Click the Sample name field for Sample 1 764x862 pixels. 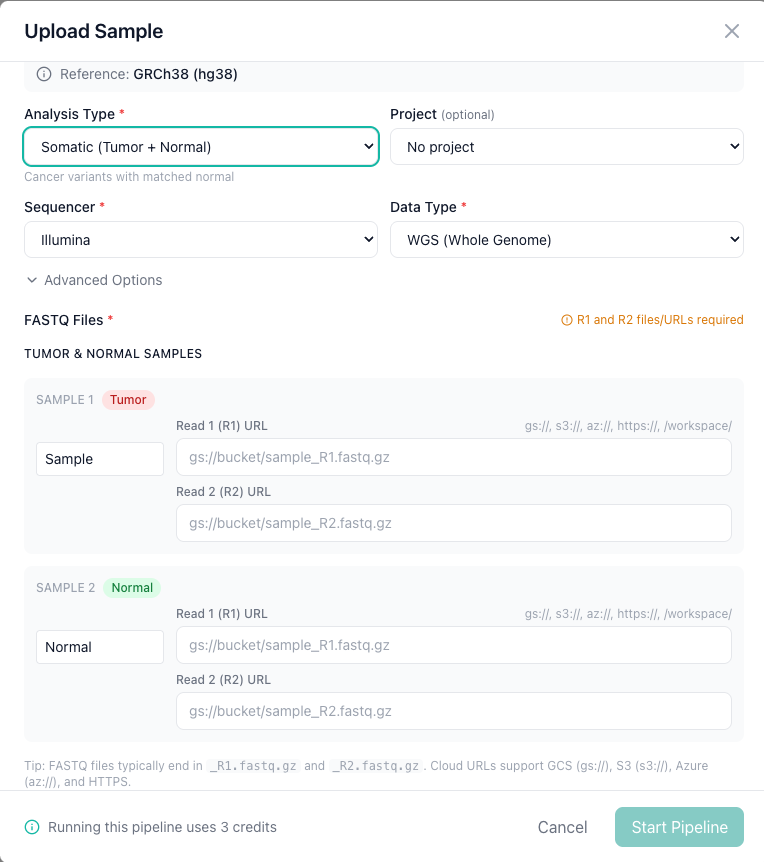pyautogui.click(x=99, y=458)
